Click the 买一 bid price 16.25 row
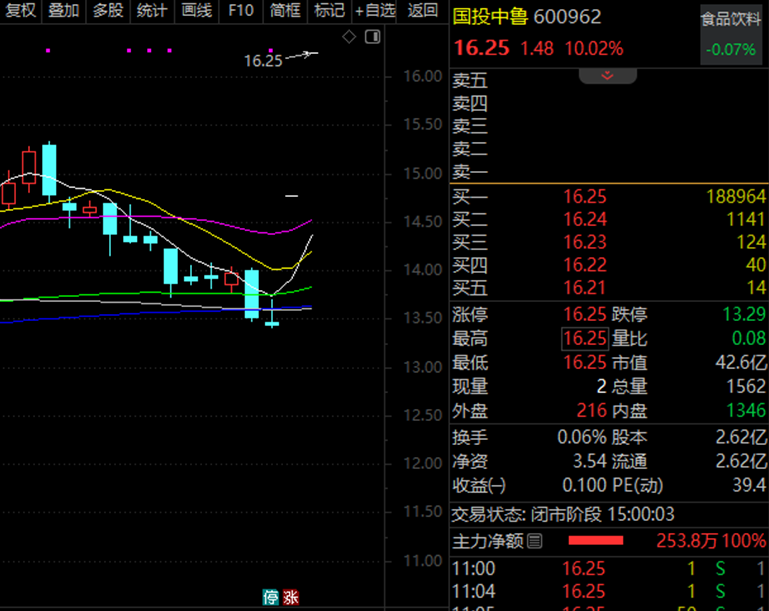Screen dimensions: 769x611 pyautogui.click(x=584, y=196)
